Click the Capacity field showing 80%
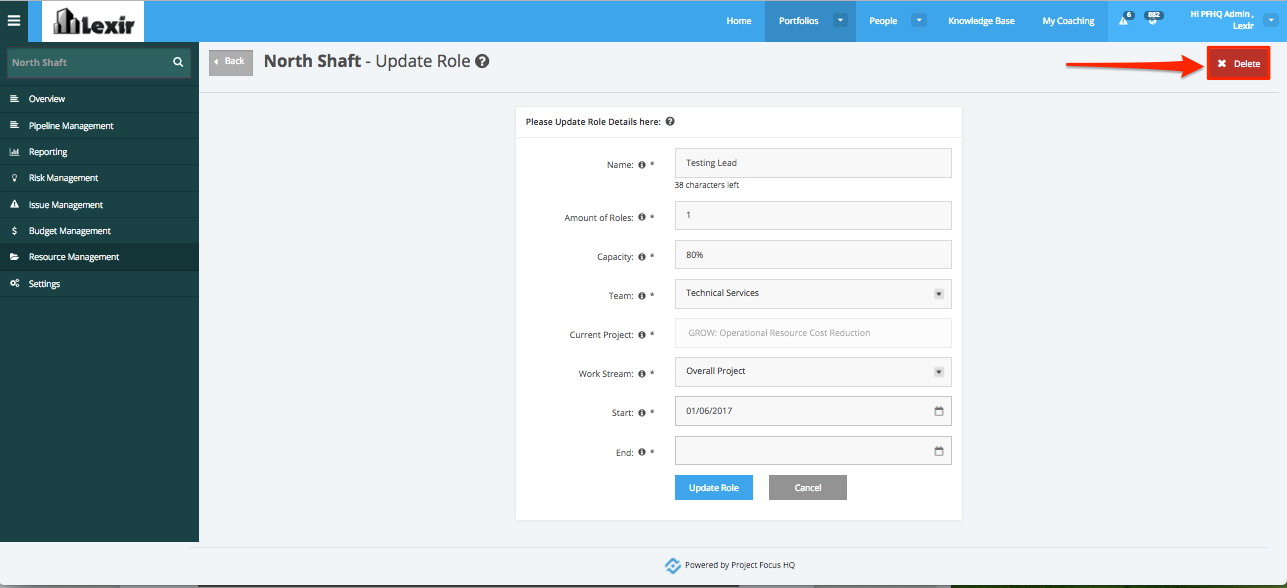The height and width of the screenshot is (588, 1287). point(813,255)
